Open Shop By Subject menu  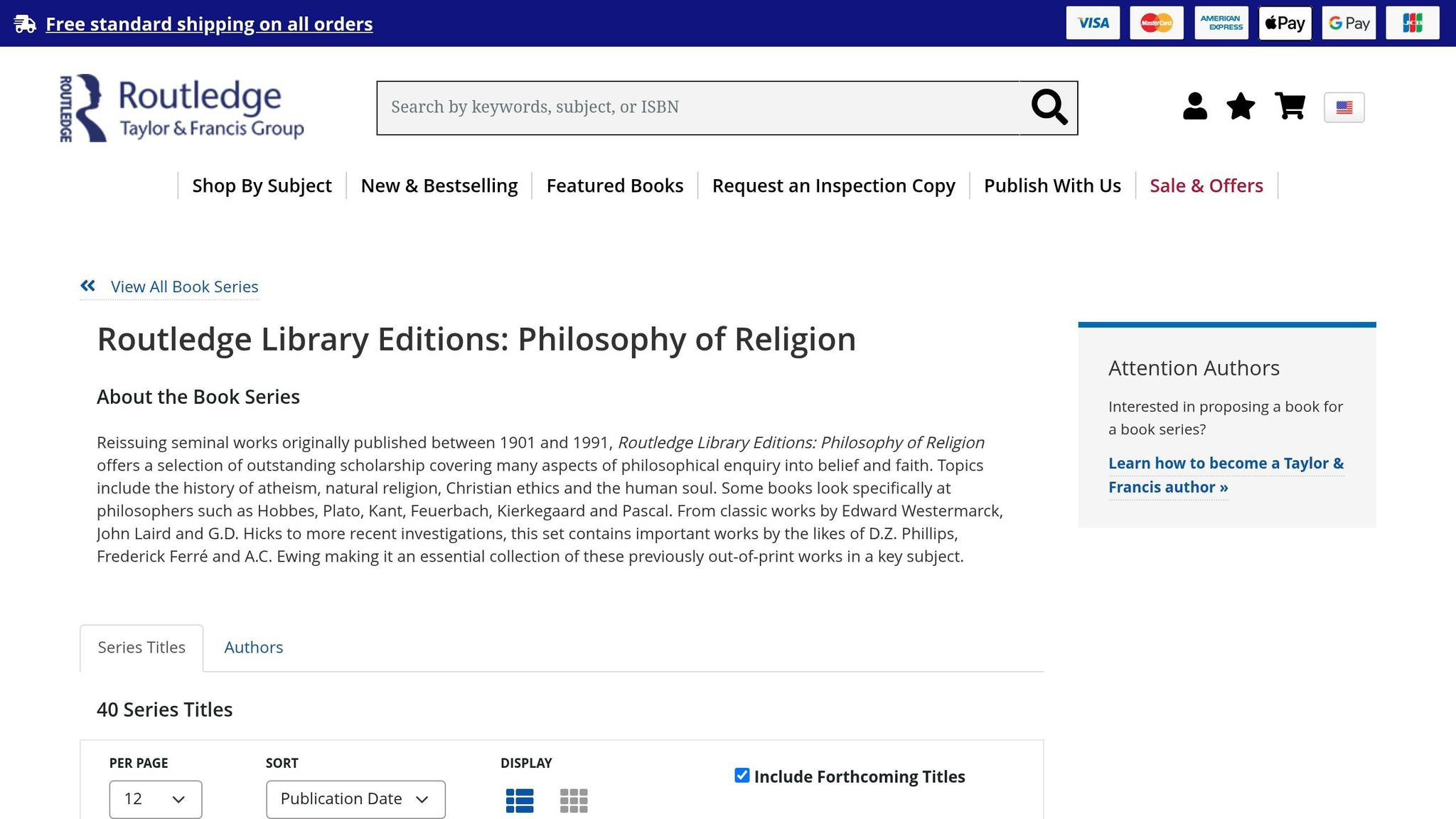262,186
